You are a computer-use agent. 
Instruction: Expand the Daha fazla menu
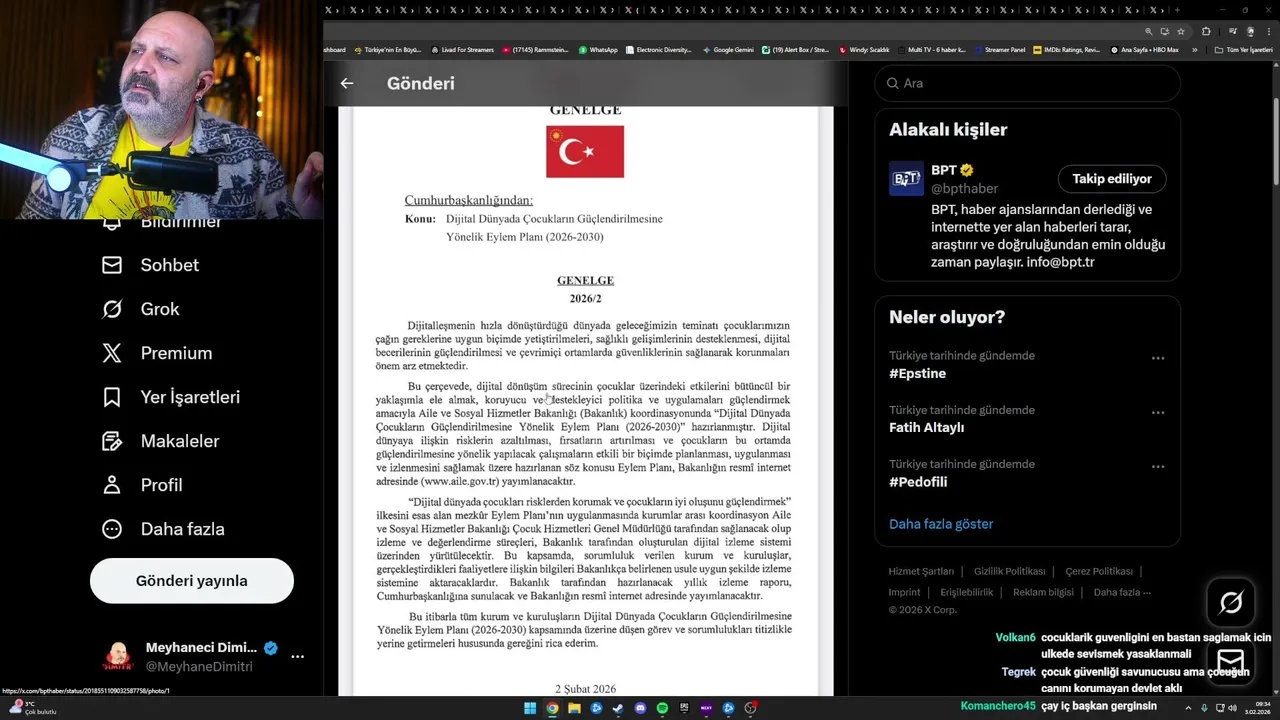click(x=163, y=529)
